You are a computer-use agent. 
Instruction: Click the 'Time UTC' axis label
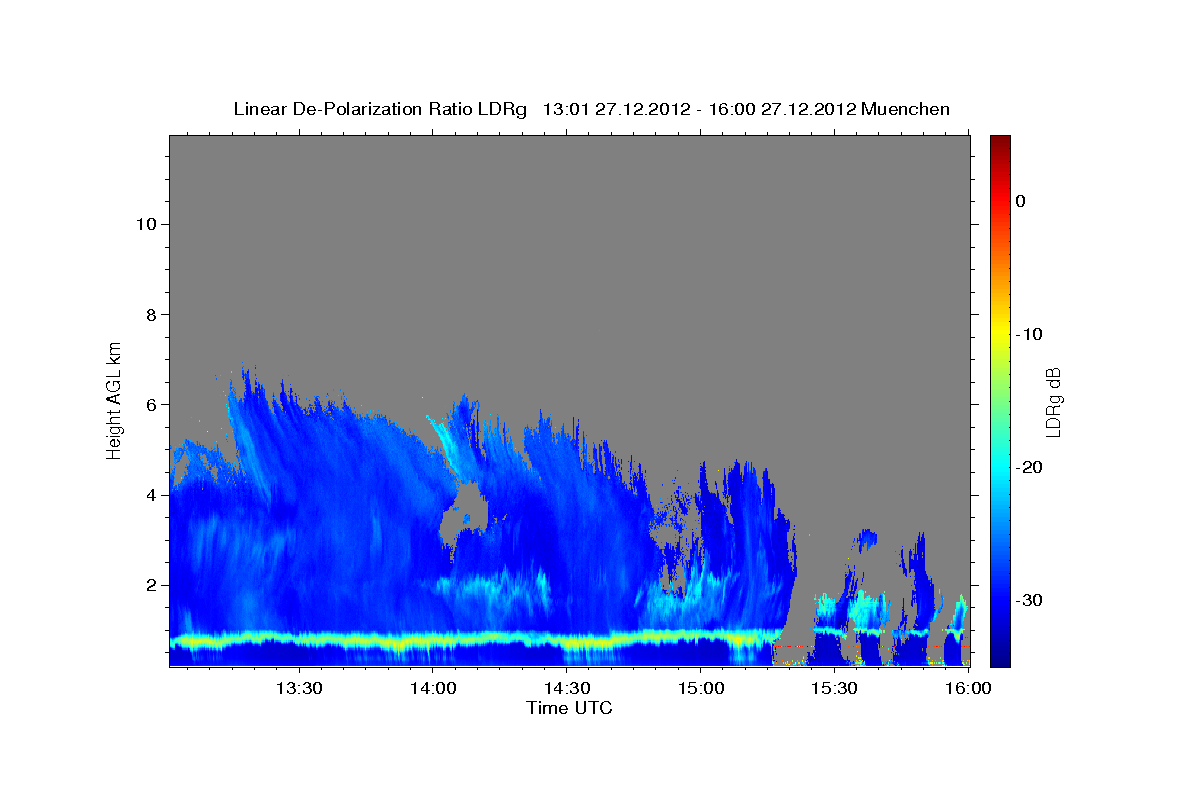[x=569, y=709]
